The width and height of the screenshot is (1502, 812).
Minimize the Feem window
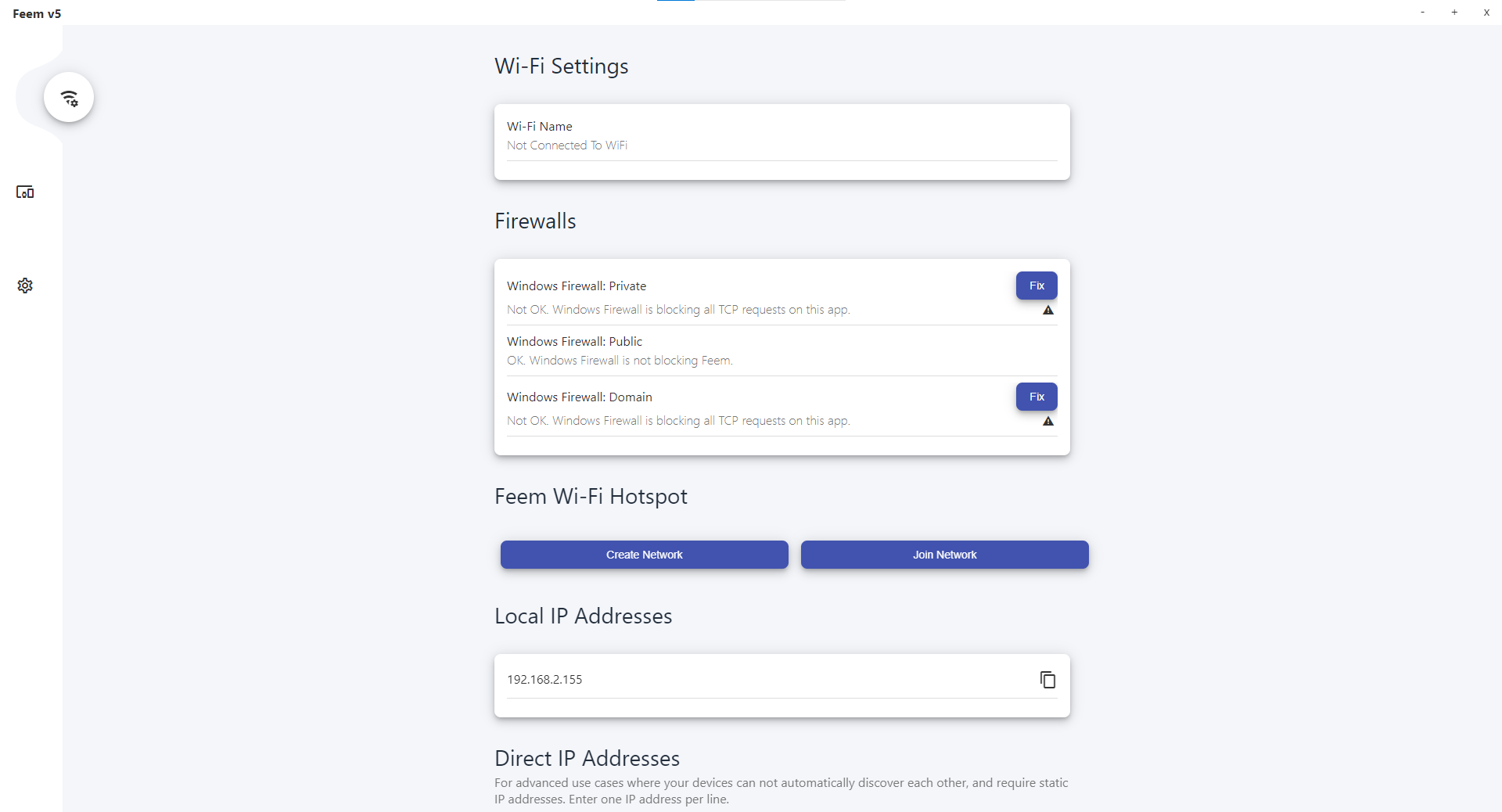click(1422, 13)
